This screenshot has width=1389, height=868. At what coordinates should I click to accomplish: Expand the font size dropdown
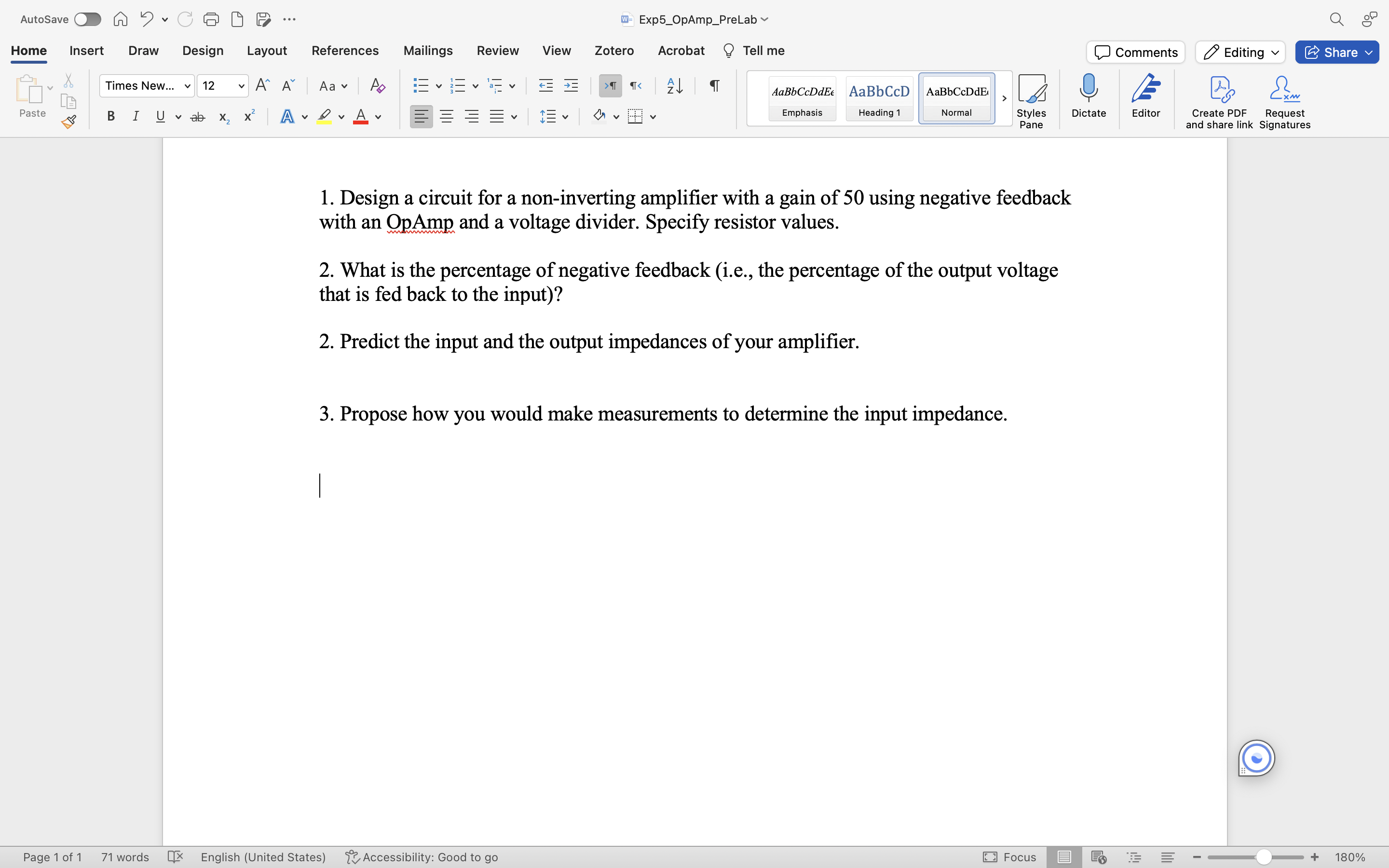pyautogui.click(x=241, y=86)
